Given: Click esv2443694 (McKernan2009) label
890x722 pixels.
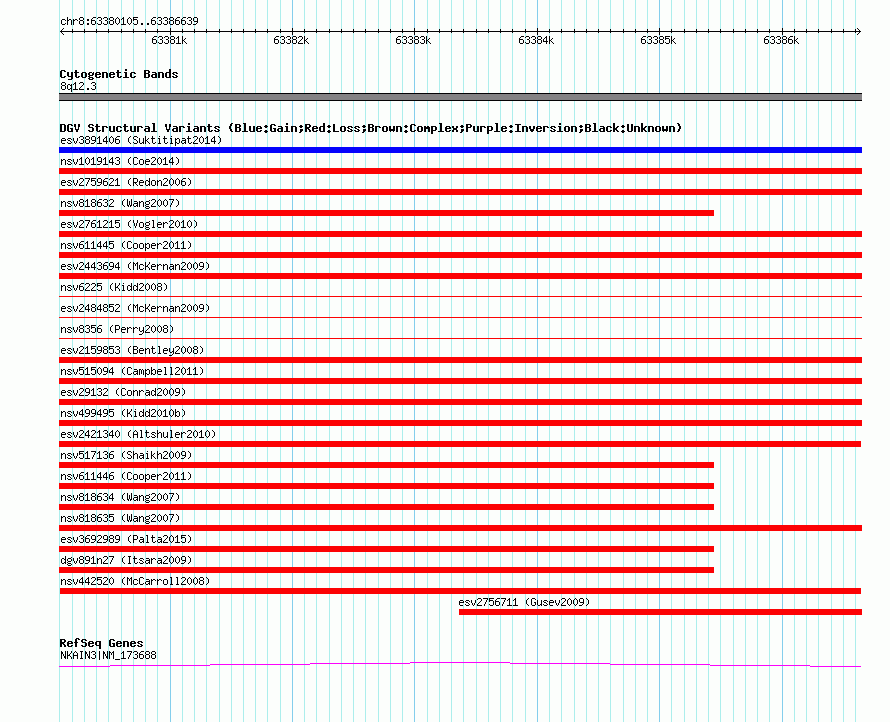Looking at the screenshot, I should [x=135, y=266].
